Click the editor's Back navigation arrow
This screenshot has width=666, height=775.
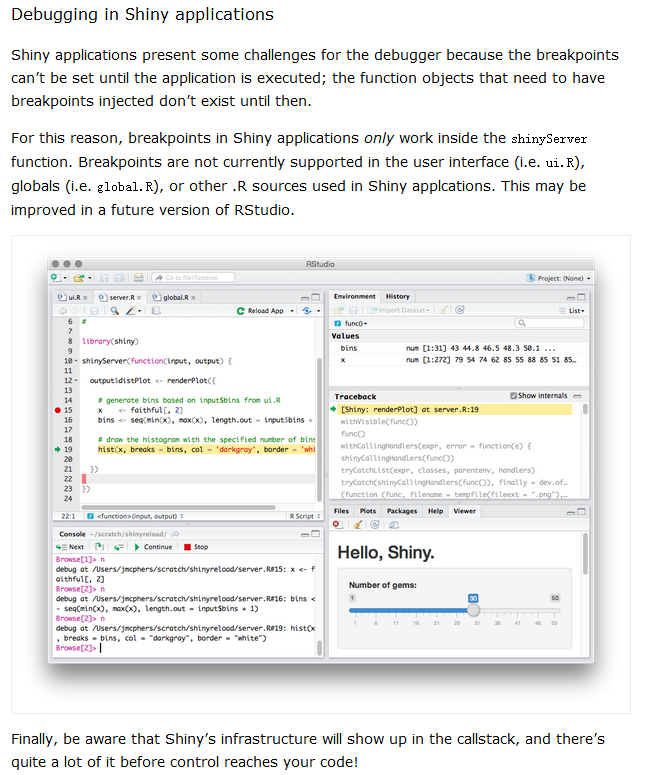click(x=63, y=310)
